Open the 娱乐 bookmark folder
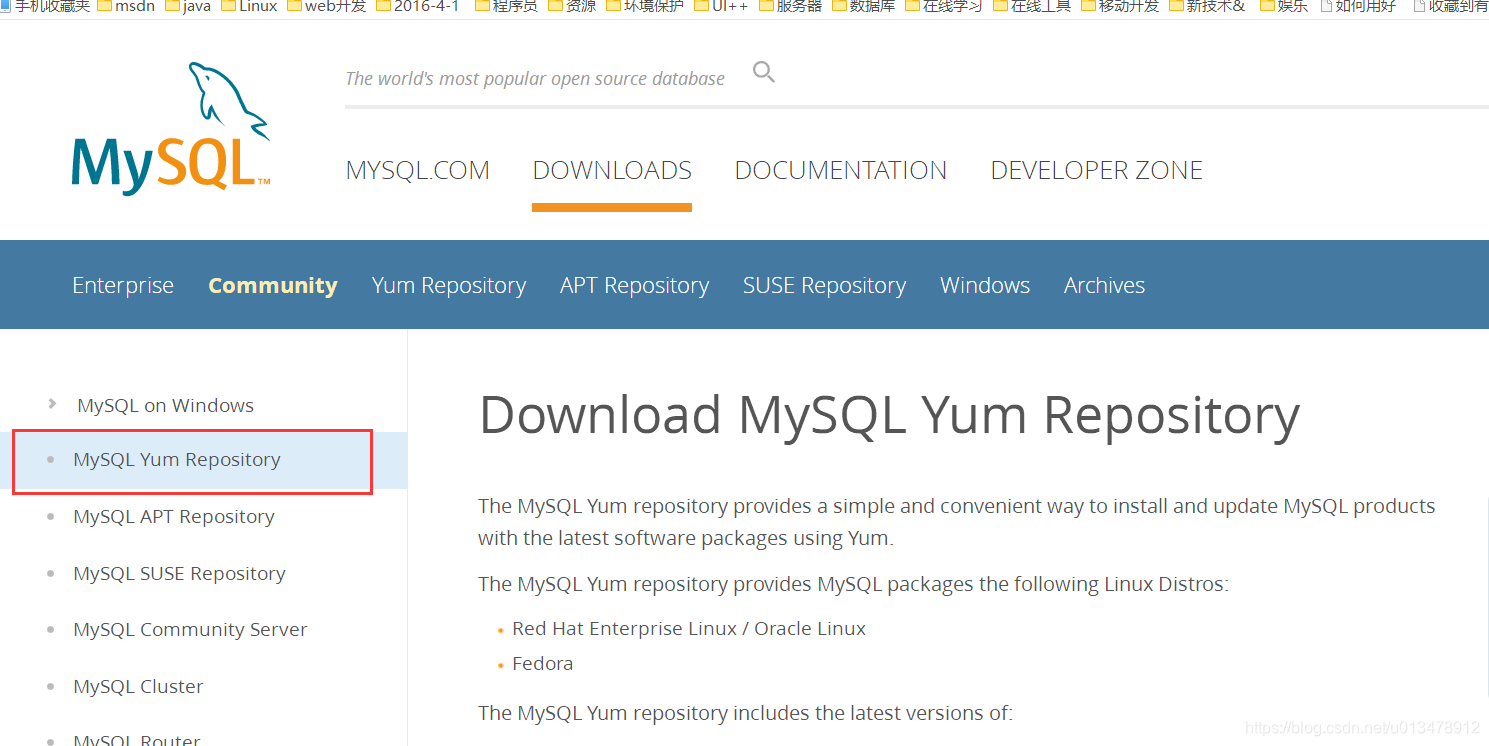Viewport: 1489px width, 746px height. [x=1284, y=6]
